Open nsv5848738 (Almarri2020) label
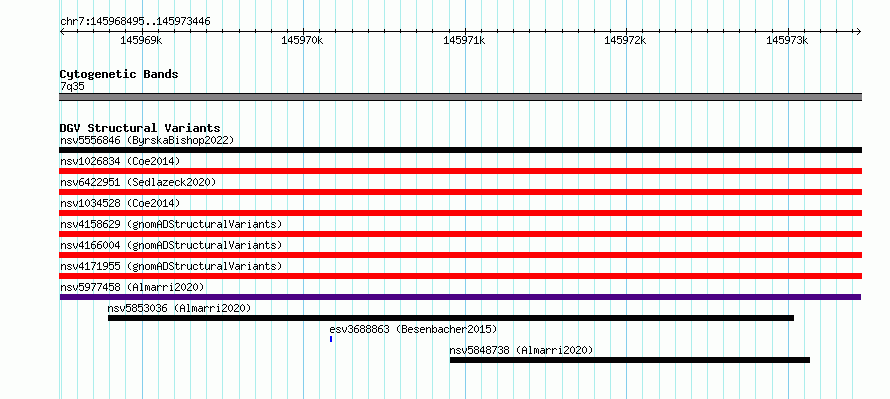Viewport: 890px width, 399px height. click(x=521, y=350)
